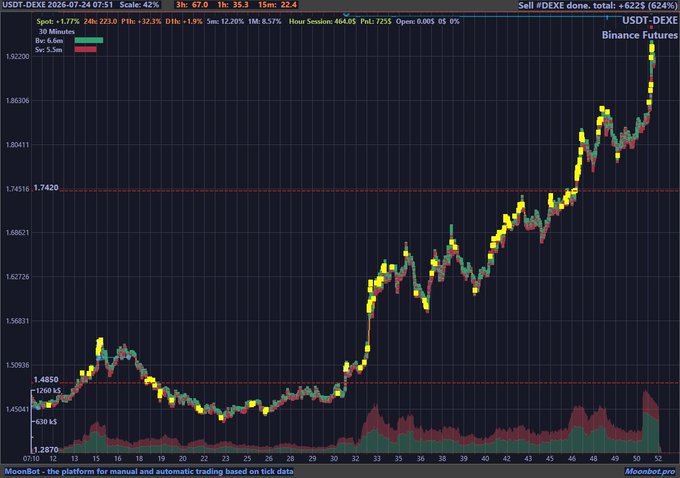Screen dimensions: 680x478
Task: Click the '15' time axis label
Action: (x=96, y=458)
